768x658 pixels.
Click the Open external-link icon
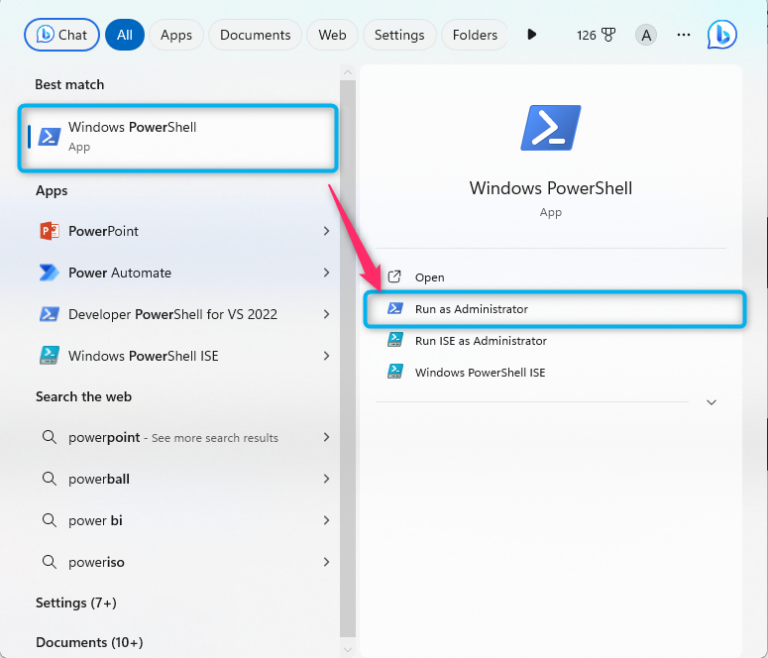395,277
